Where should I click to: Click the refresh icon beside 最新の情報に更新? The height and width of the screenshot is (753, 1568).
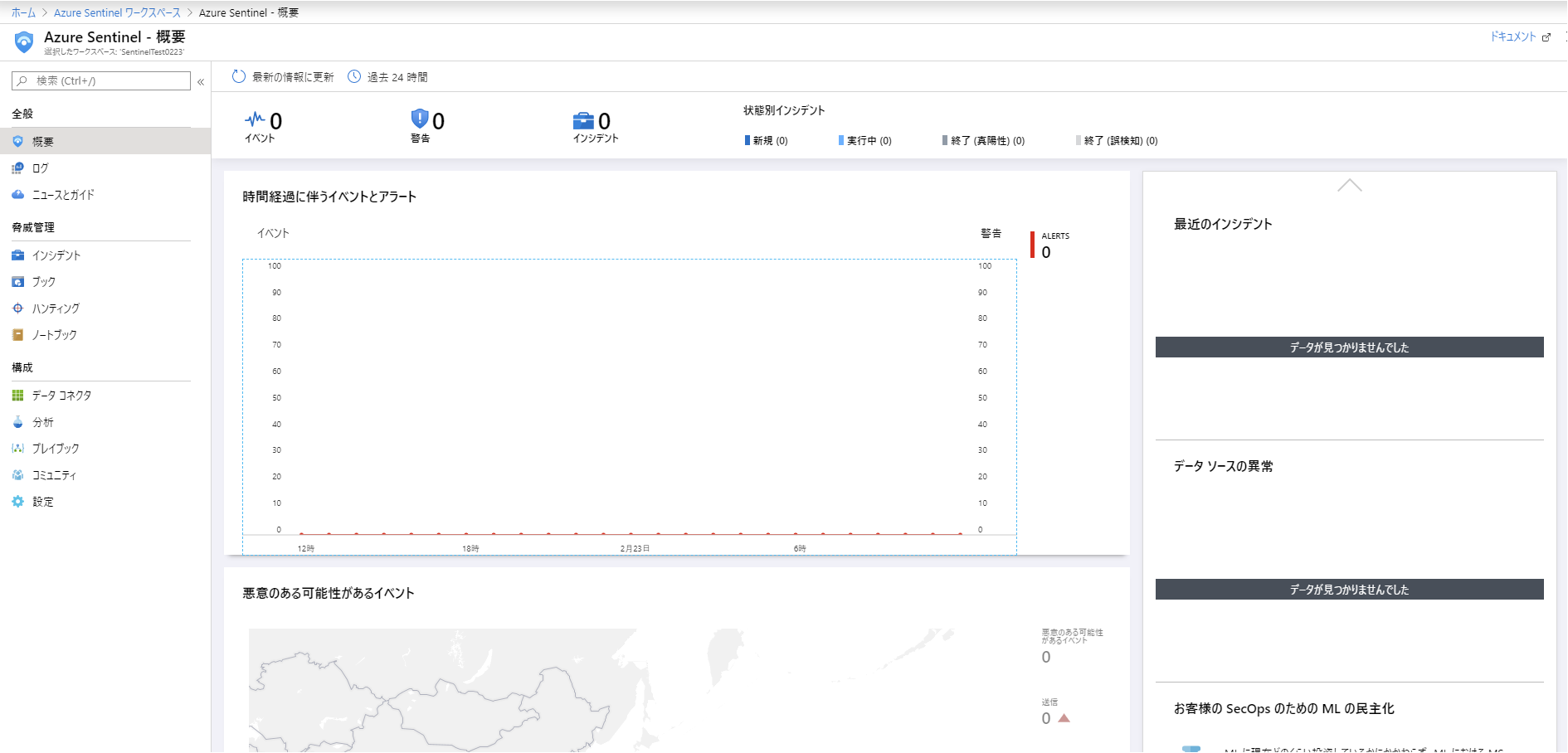coord(239,76)
